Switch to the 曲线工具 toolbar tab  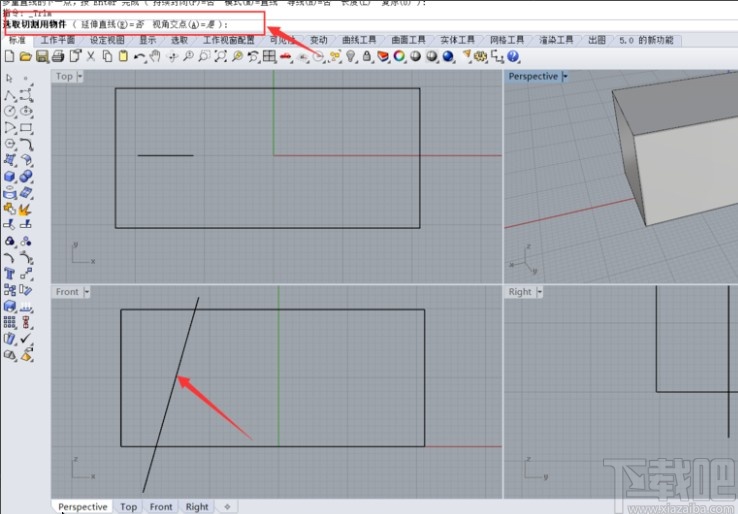coord(359,40)
